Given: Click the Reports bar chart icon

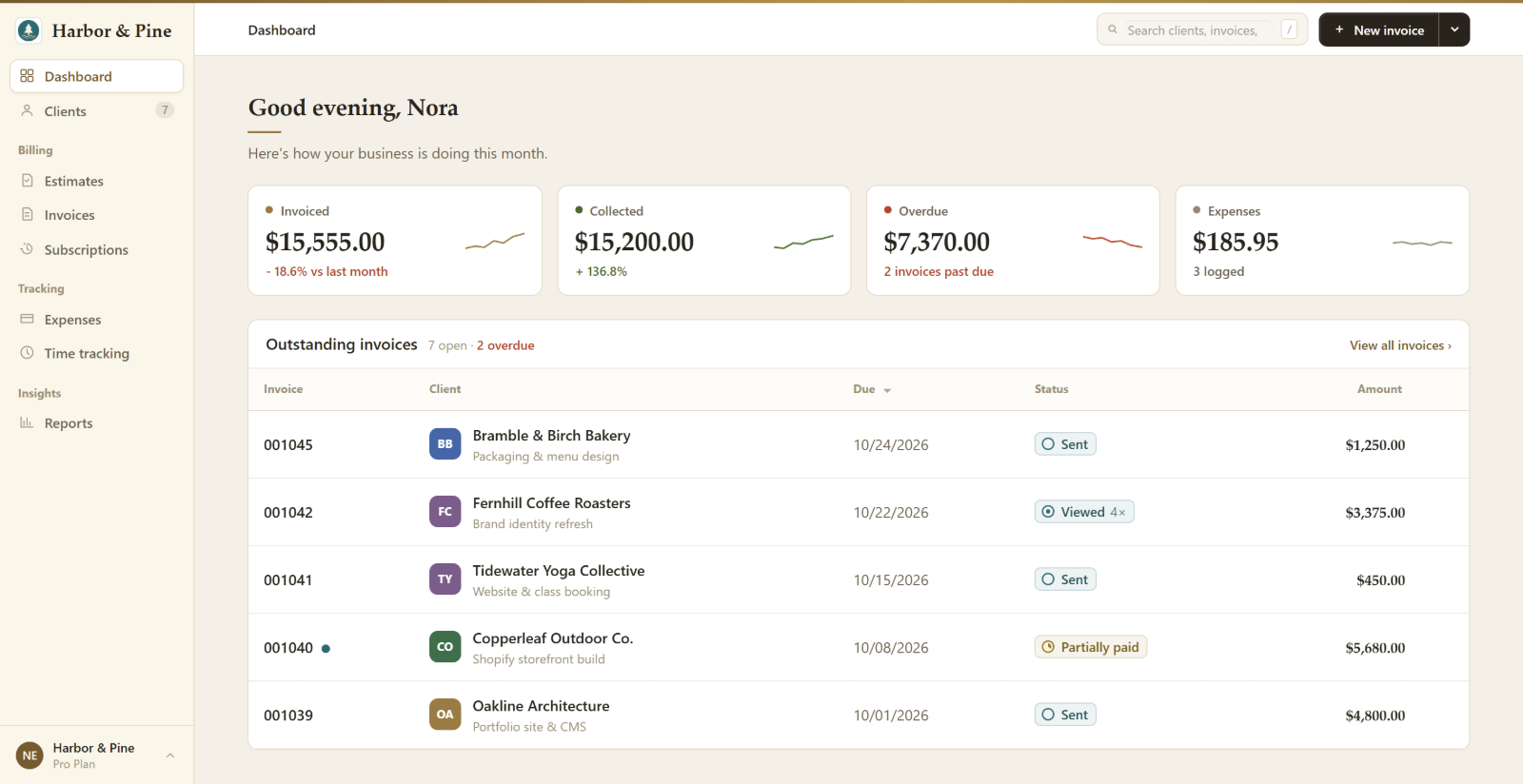Looking at the screenshot, I should 27,422.
